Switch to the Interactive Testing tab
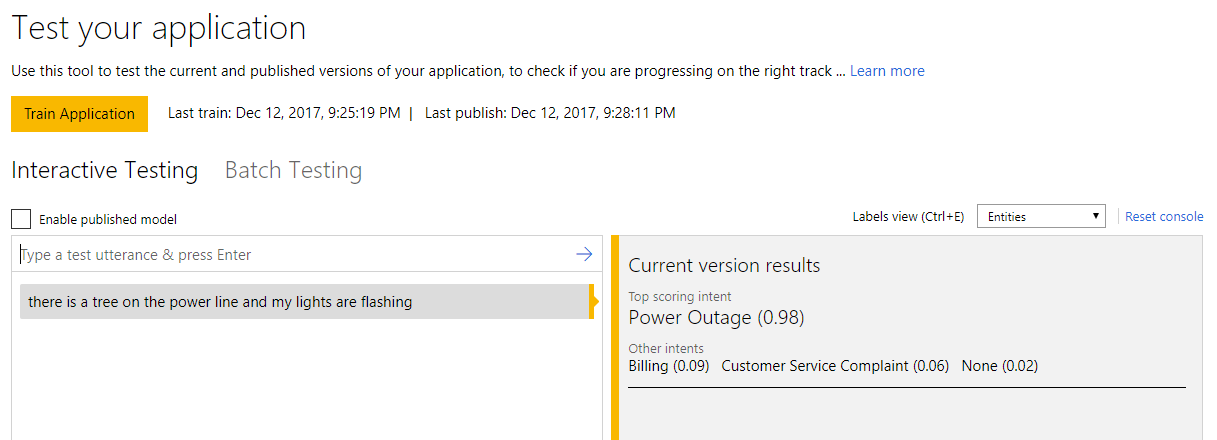 click(104, 171)
